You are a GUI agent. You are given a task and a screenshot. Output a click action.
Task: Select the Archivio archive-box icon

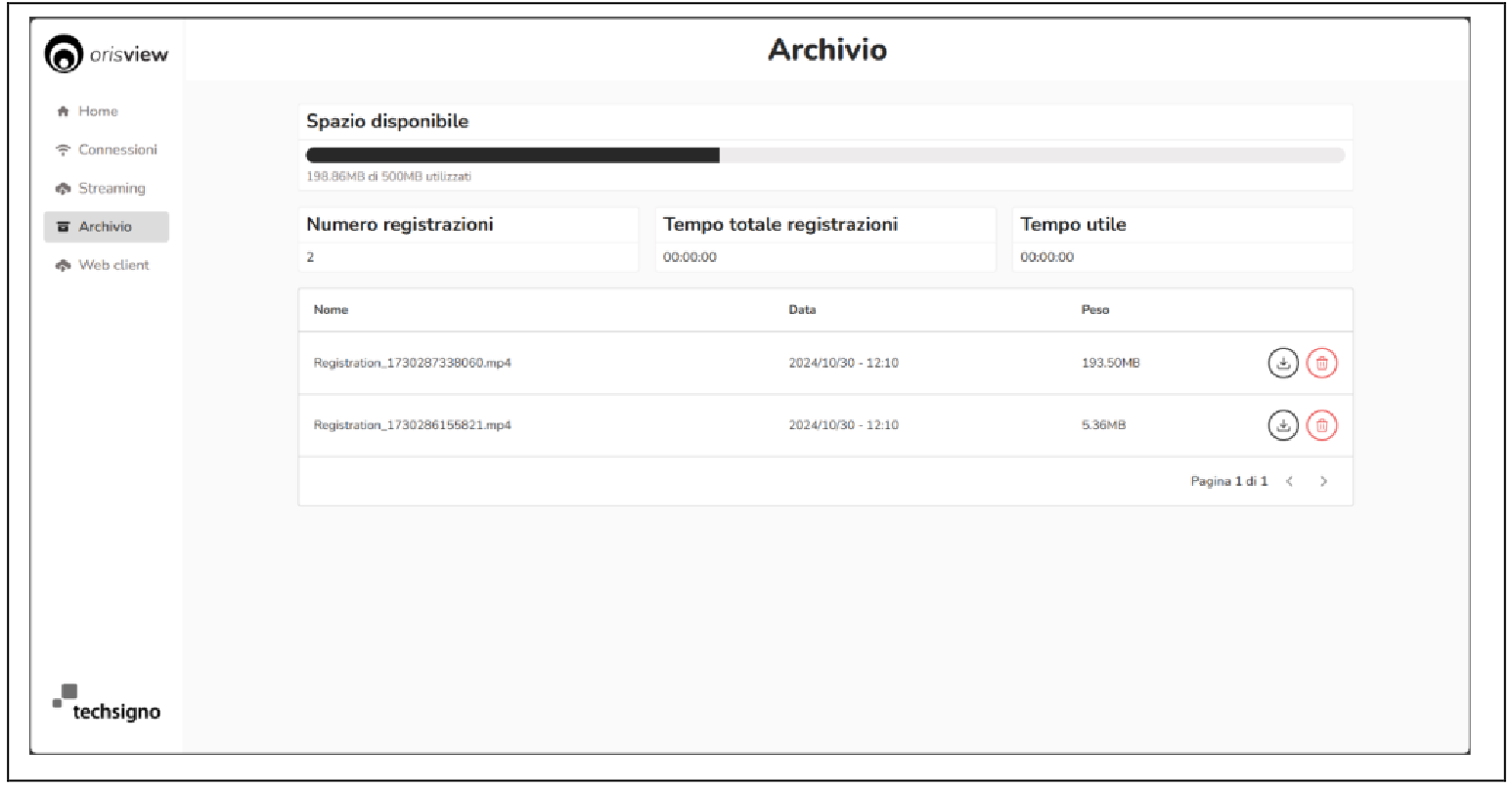(62, 226)
